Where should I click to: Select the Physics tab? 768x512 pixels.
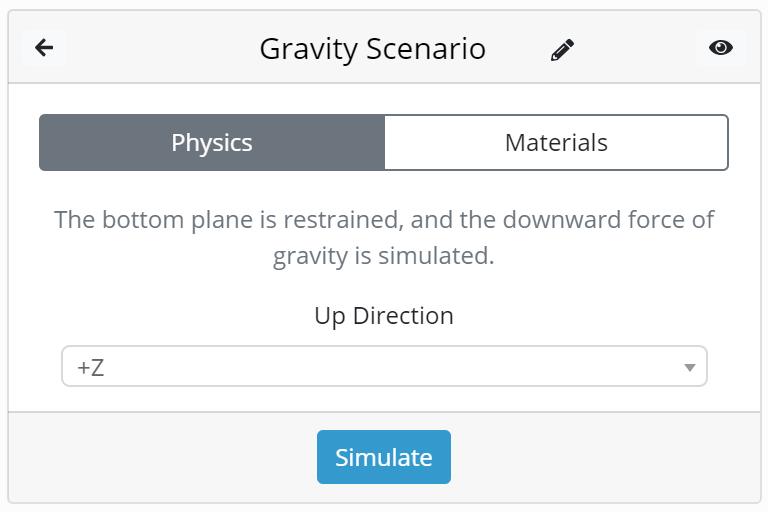(212, 143)
